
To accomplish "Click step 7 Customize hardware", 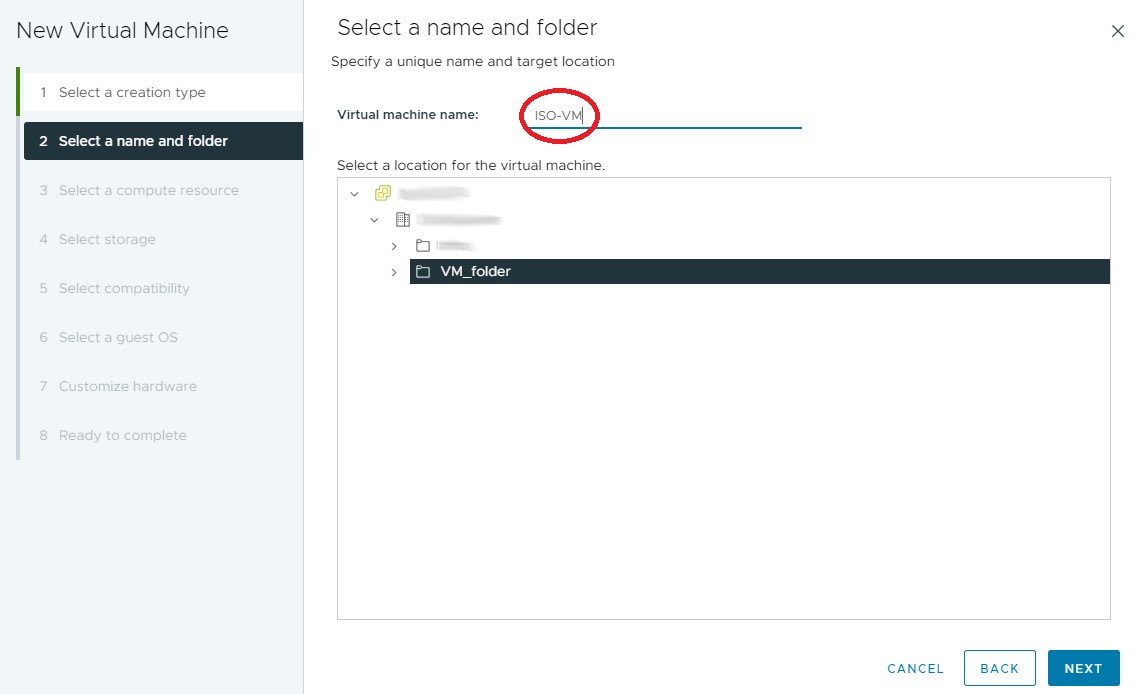I will (127, 386).
